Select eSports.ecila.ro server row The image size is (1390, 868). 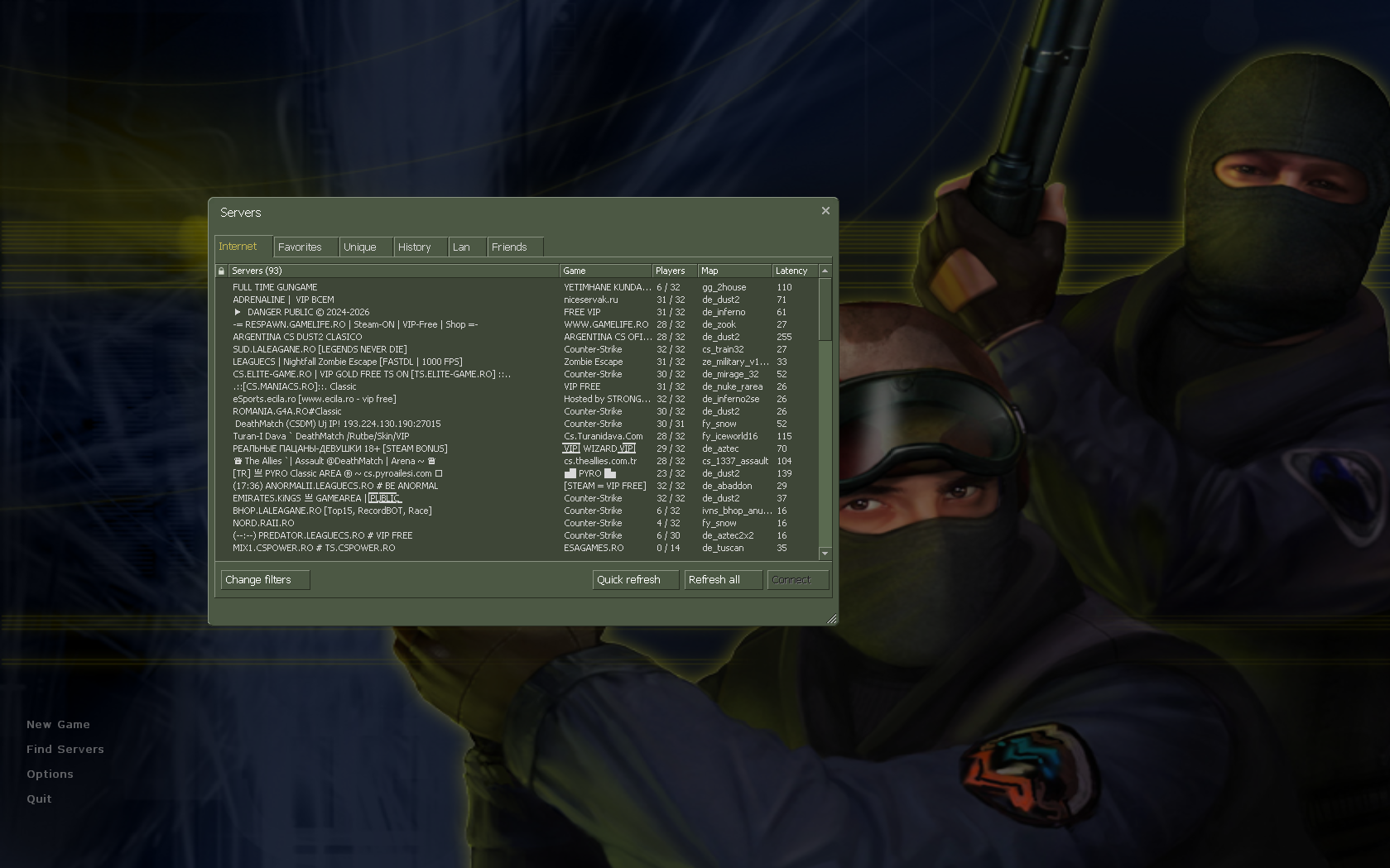[517, 399]
